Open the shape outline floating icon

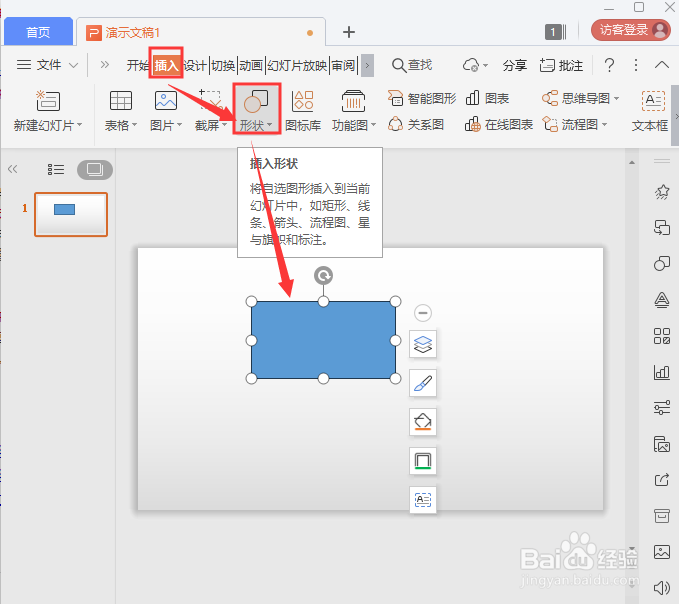click(x=423, y=461)
